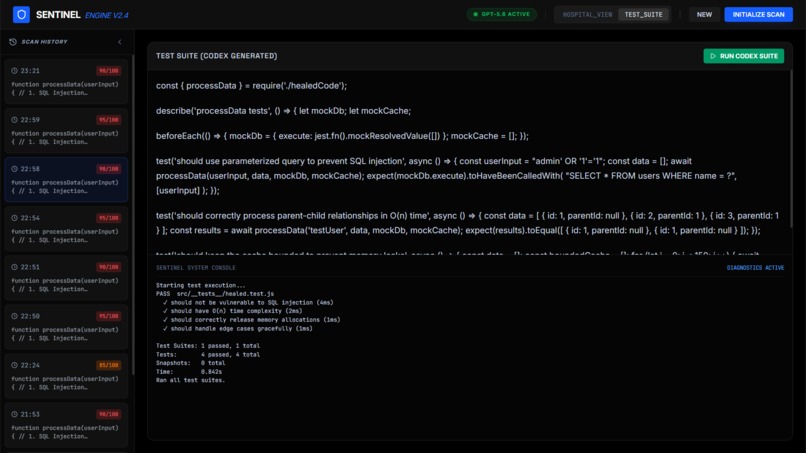
Task: Click the 98/100 score badge on 22:58
Action: (x=108, y=169)
